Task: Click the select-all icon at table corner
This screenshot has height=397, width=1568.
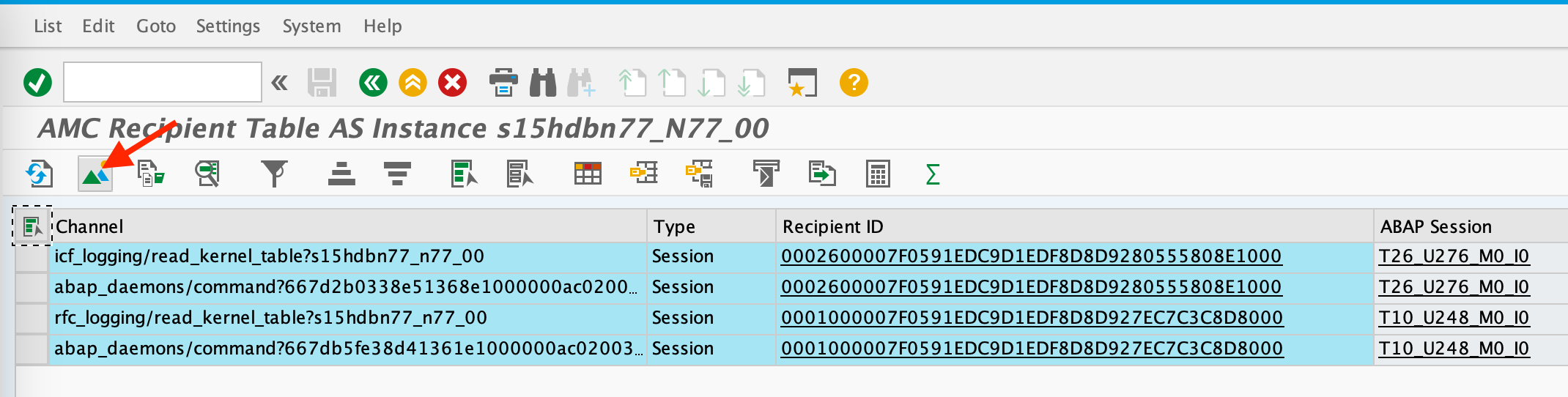Action: pos(32,226)
